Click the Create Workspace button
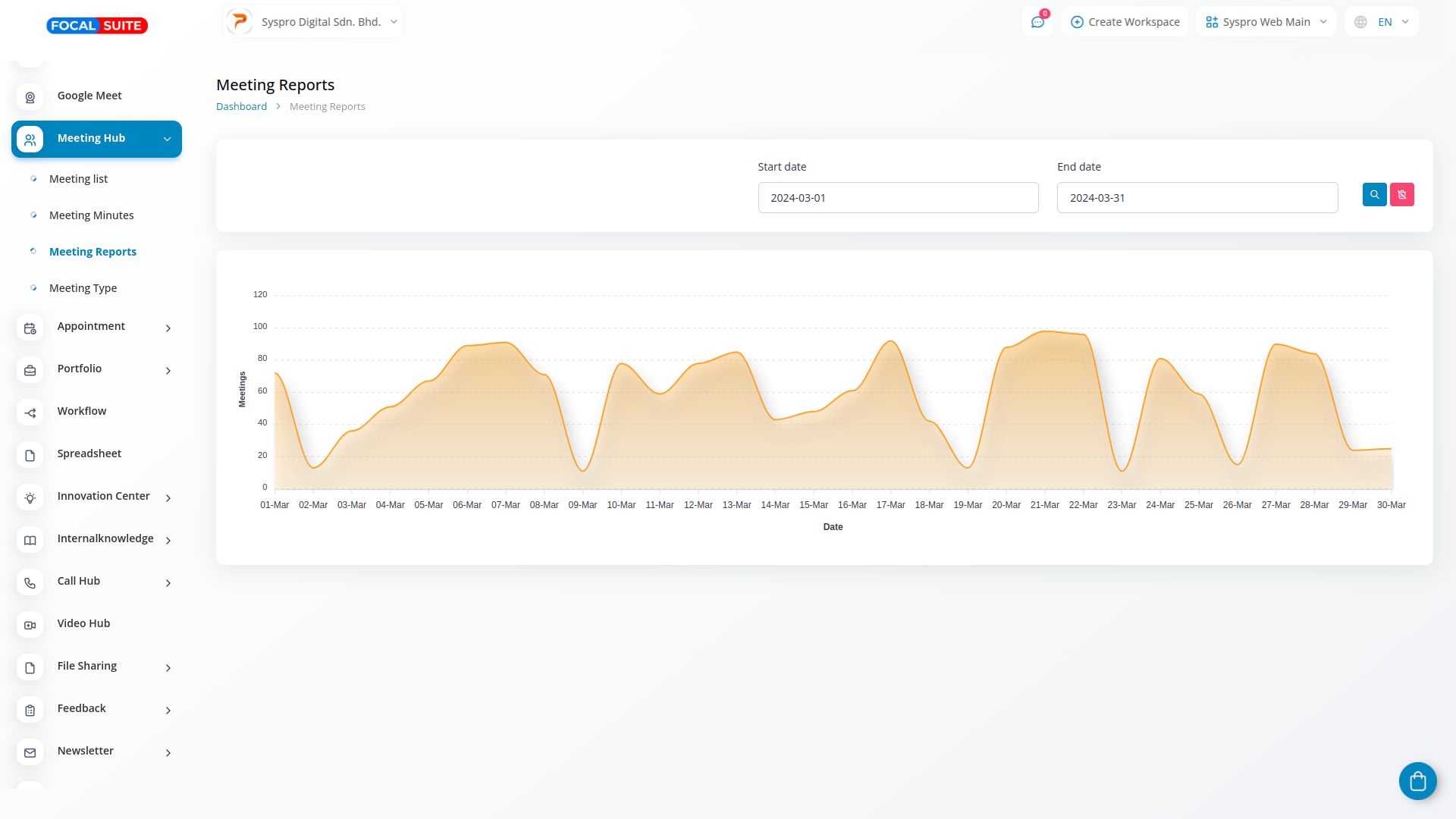This screenshot has height=819, width=1456. coord(1125,22)
